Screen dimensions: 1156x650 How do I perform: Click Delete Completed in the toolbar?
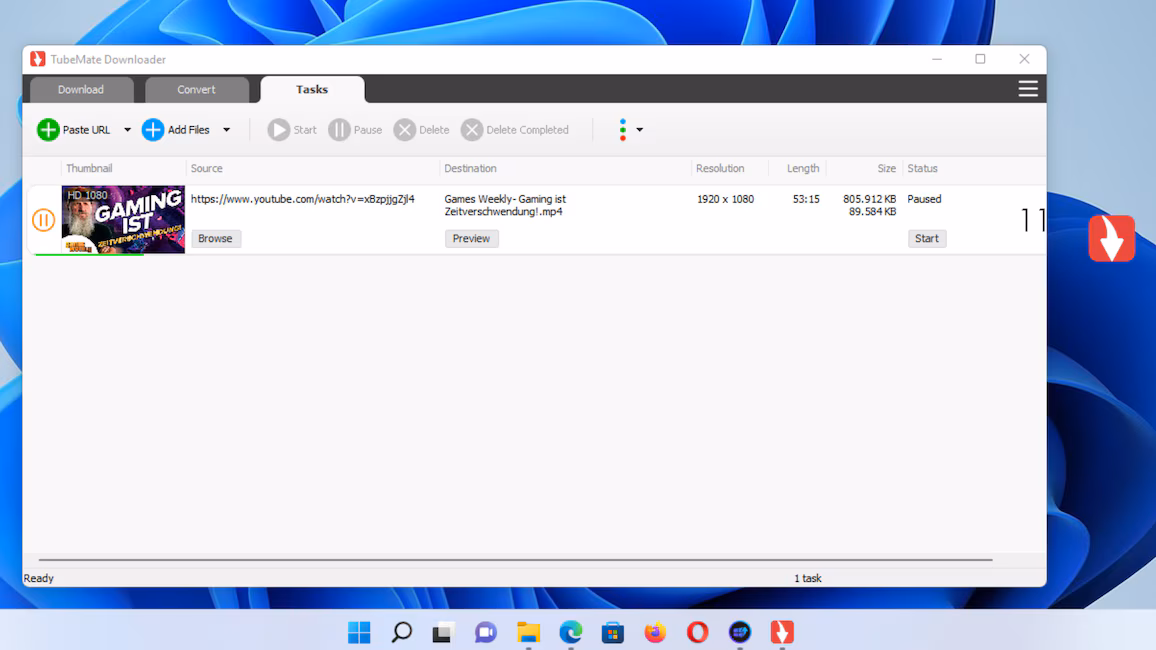pos(515,130)
